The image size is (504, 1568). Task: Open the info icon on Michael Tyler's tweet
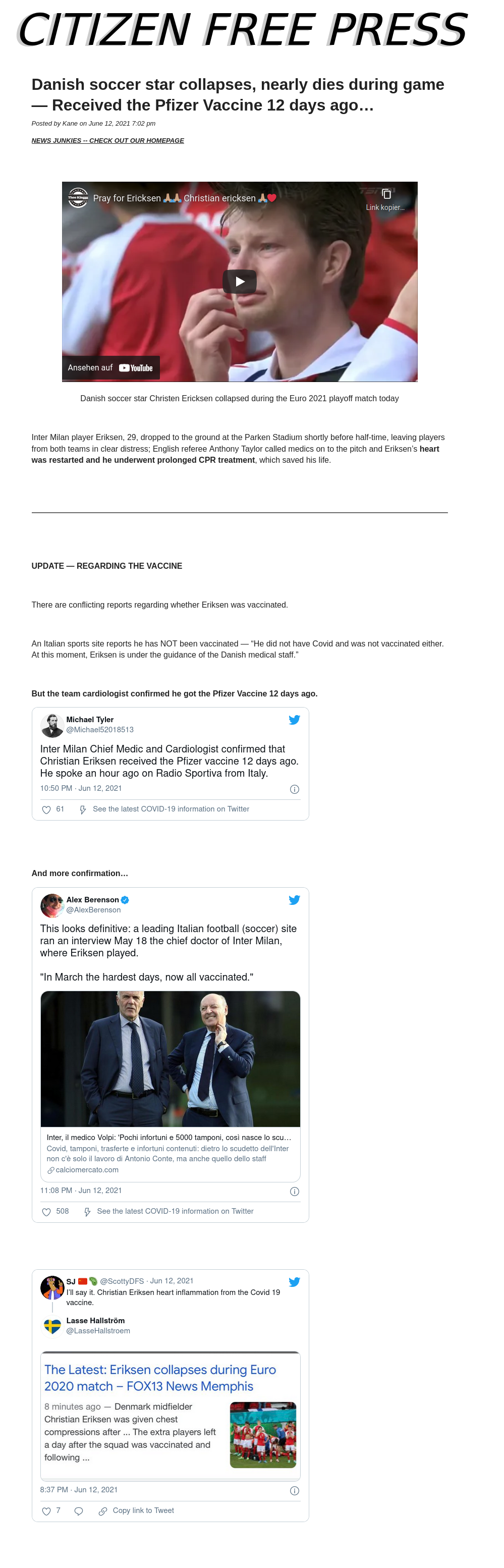[x=295, y=789]
